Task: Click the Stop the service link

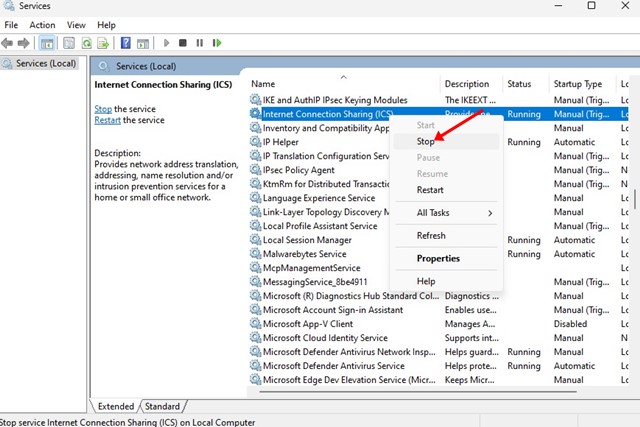Action: [x=103, y=108]
